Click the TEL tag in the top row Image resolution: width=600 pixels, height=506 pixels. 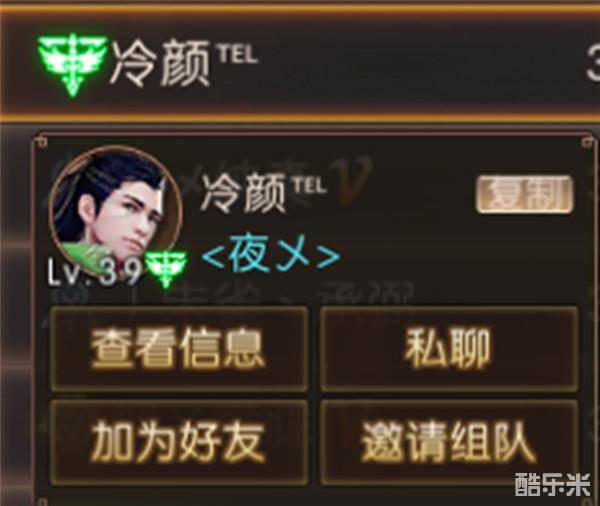[238, 54]
